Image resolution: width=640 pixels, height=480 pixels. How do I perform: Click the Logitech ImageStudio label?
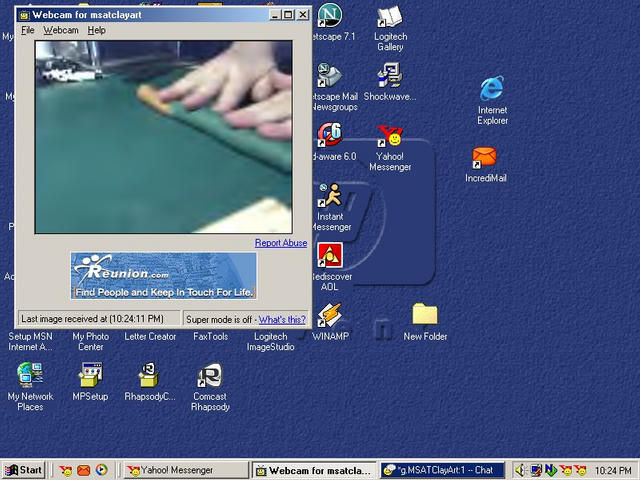271,342
